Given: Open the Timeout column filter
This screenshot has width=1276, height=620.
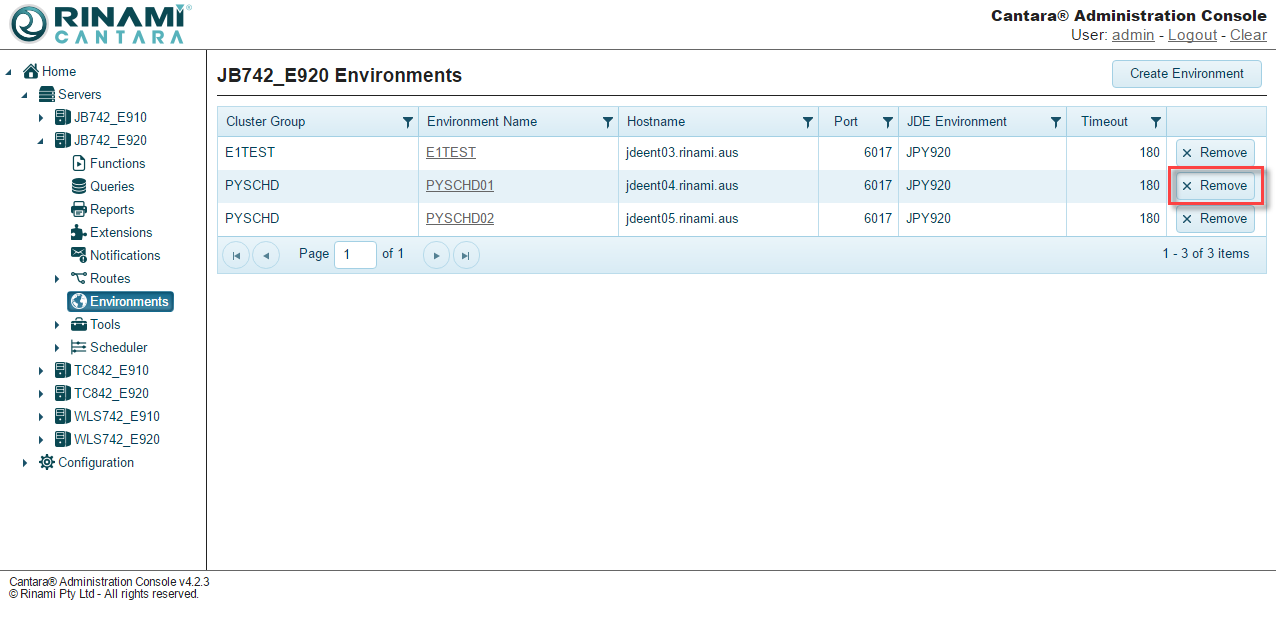Looking at the screenshot, I should (1155, 122).
